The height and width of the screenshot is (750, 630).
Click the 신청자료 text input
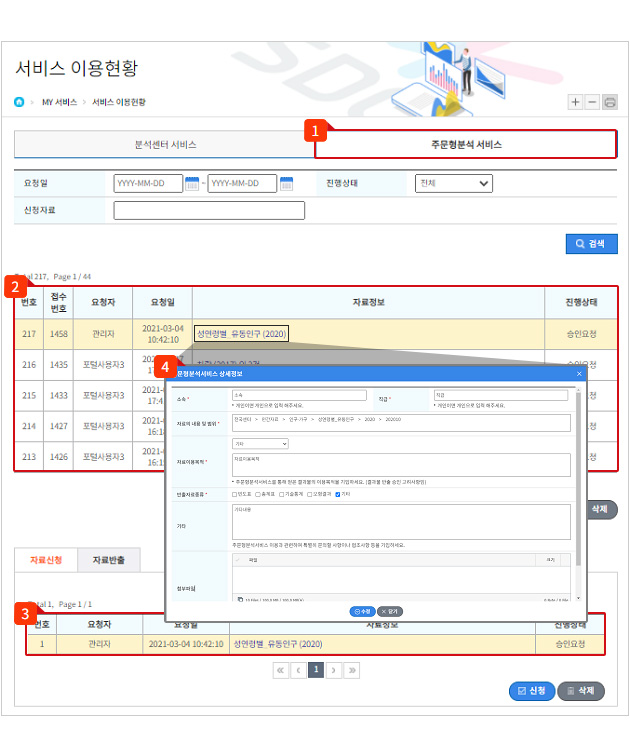coord(209,210)
